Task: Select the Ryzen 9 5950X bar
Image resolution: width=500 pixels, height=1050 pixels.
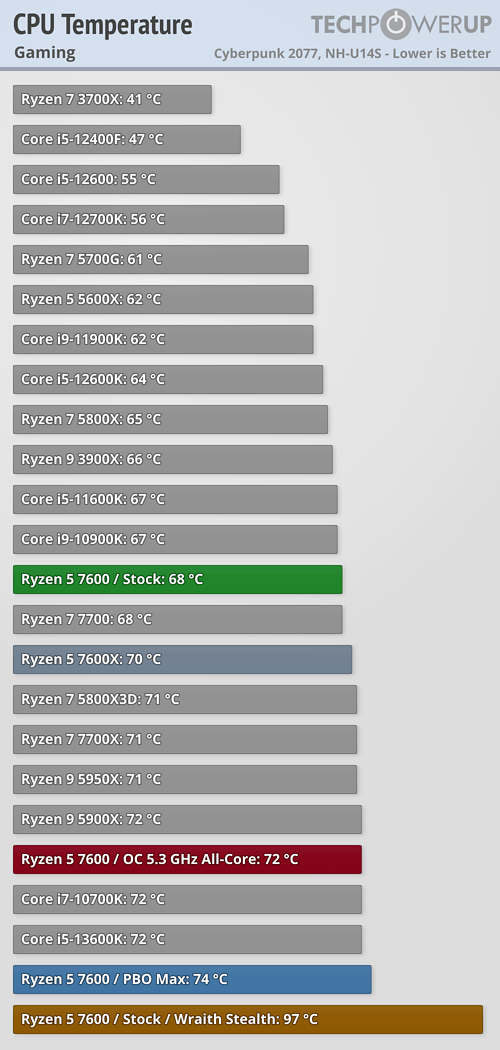Action: pos(185,779)
